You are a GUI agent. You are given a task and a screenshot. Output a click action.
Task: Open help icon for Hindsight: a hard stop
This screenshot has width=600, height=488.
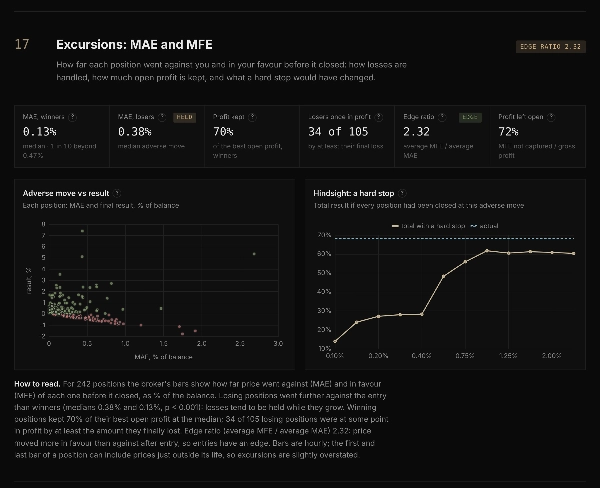point(402,193)
